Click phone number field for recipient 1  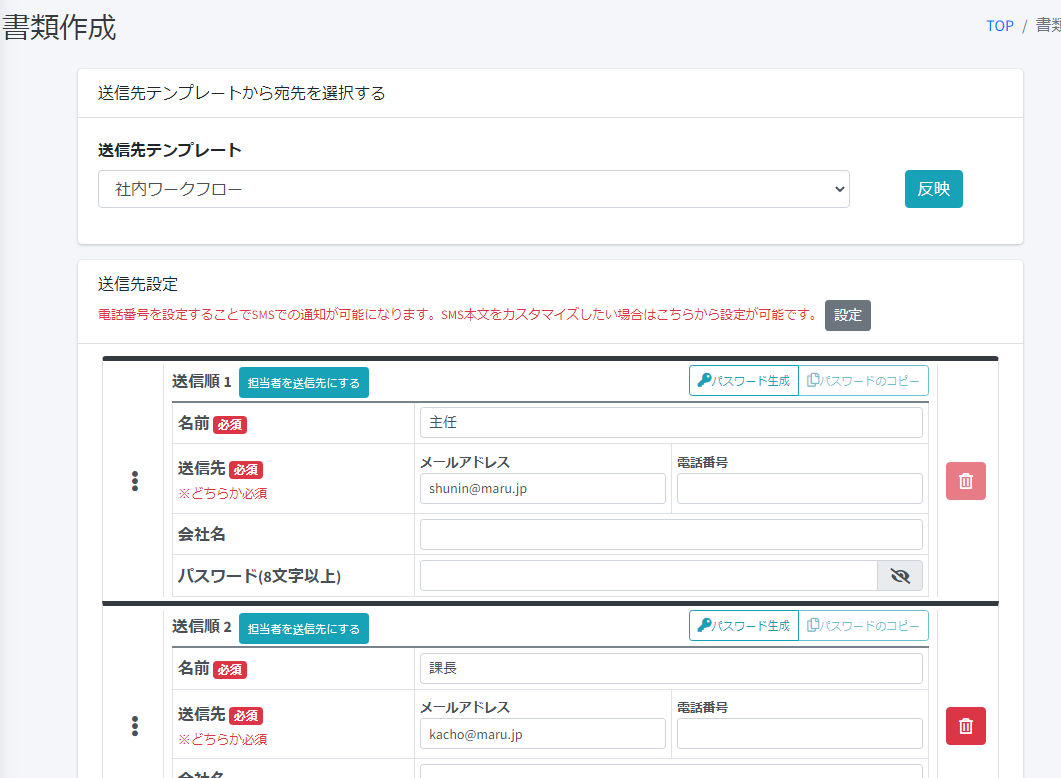(x=799, y=489)
